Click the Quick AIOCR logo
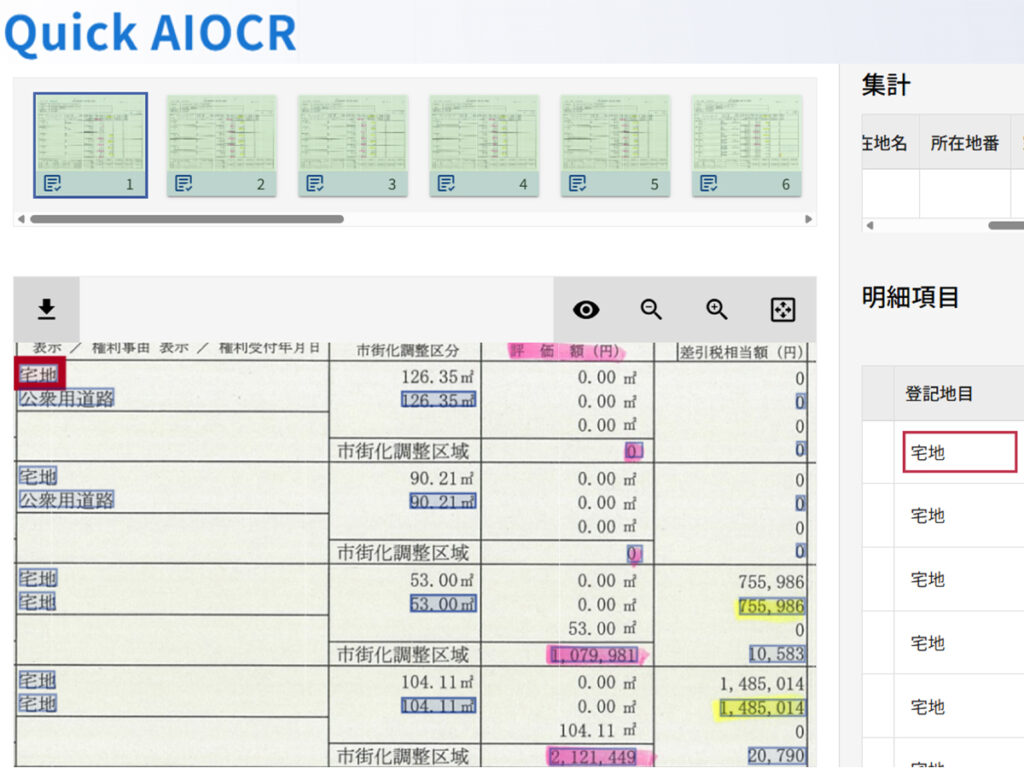Image resolution: width=1024 pixels, height=768 pixels. pos(150,33)
